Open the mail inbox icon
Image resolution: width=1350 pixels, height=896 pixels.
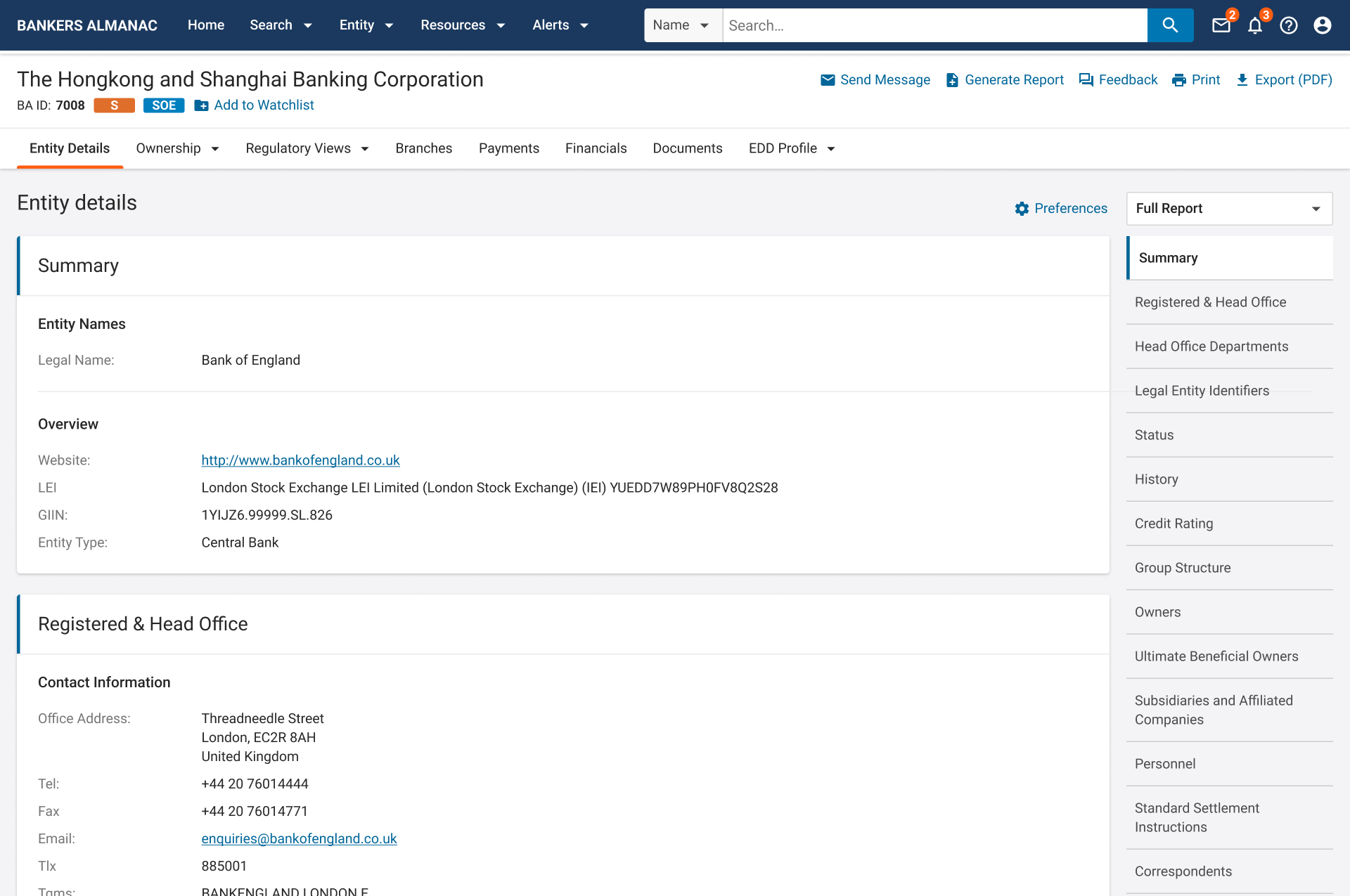pyautogui.click(x=1221, y=25)
